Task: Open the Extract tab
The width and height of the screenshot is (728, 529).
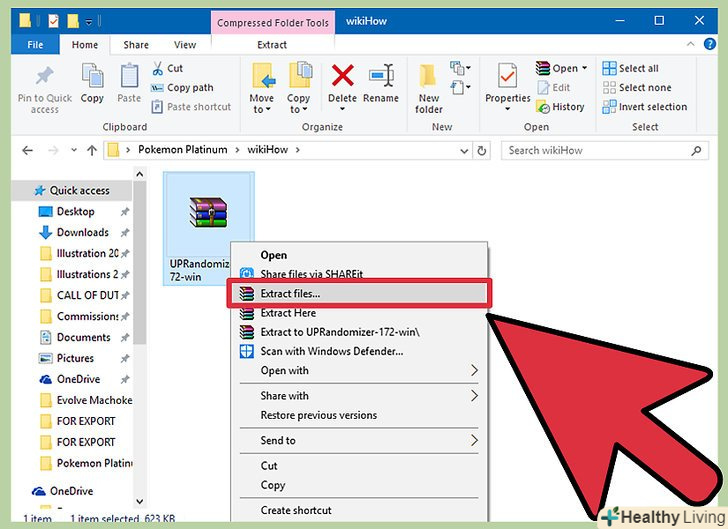Action: point(272,45)
